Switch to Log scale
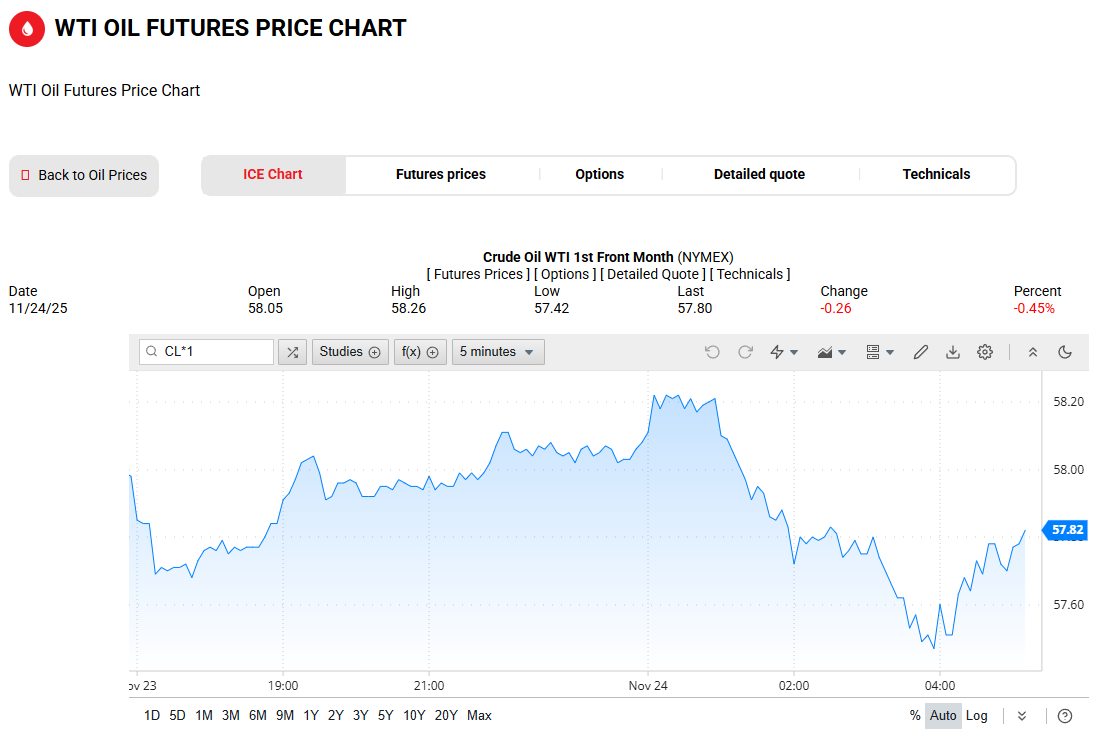 pos(977,716)
